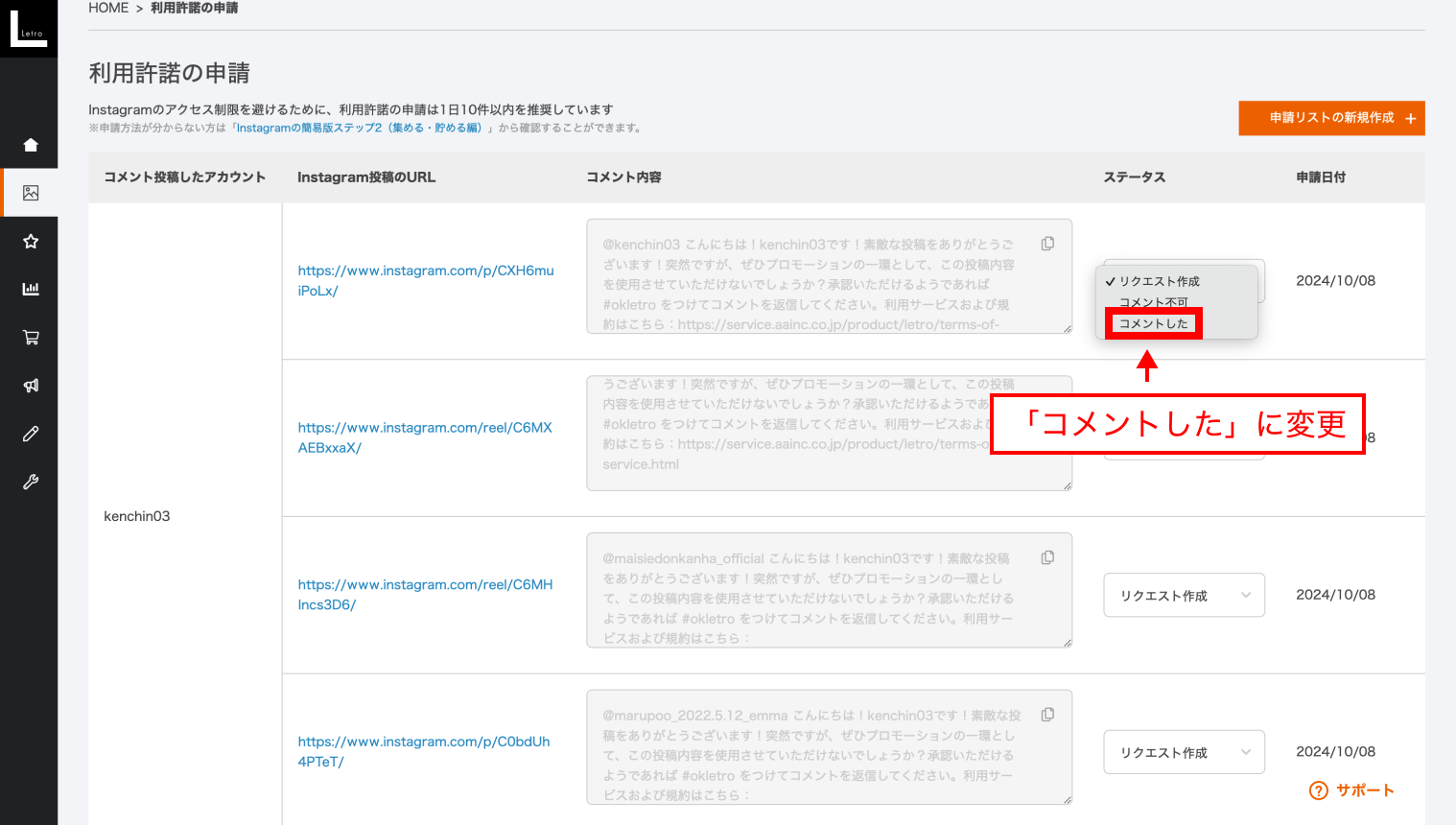The image size is (1456, 825).
Task: Open the megaphone sidebar icon
Action: point(31,386)
